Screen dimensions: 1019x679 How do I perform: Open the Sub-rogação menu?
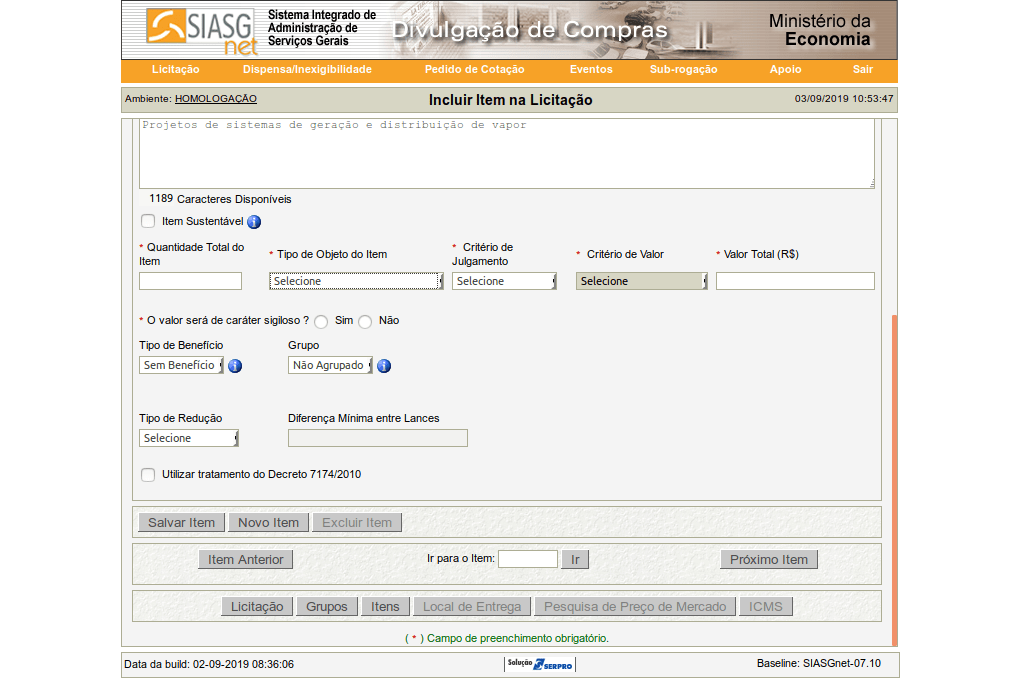click(684, 70)
